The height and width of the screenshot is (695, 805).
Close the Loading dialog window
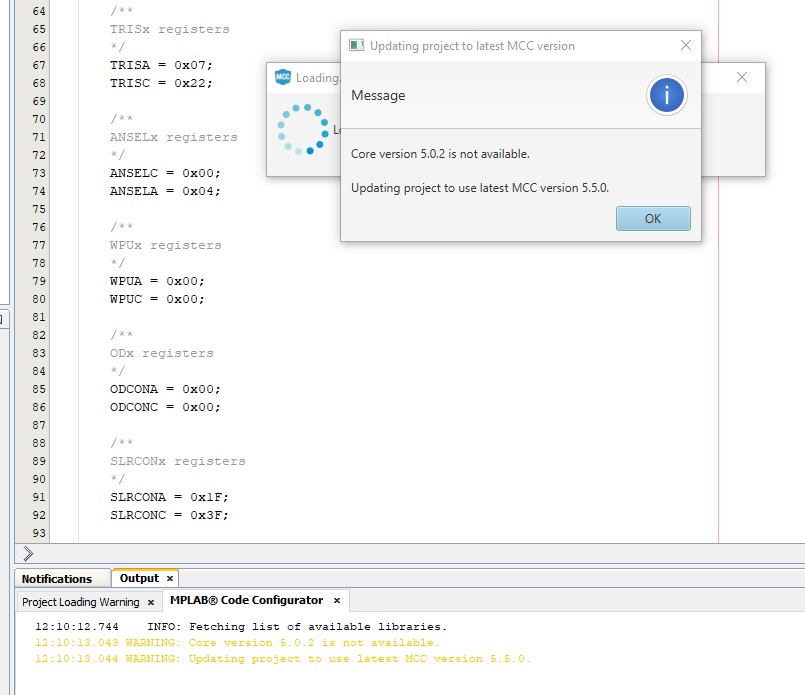742,77
